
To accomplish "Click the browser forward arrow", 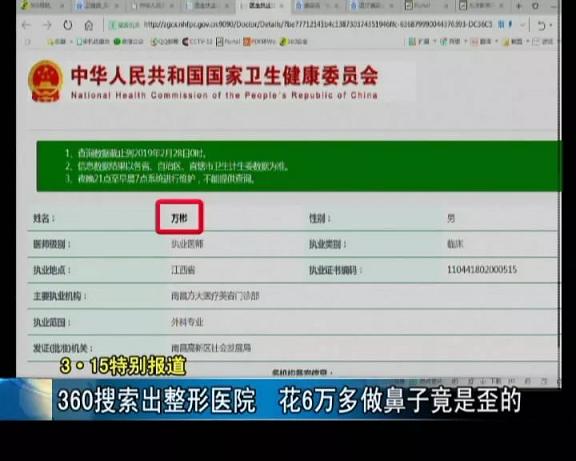I will click(47, 25).
